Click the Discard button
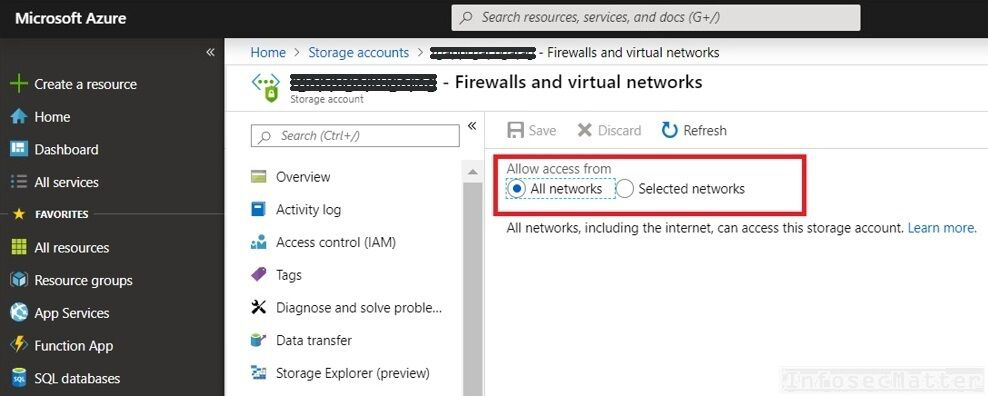This screenshot has width=988, height=396. click(609, 131)
